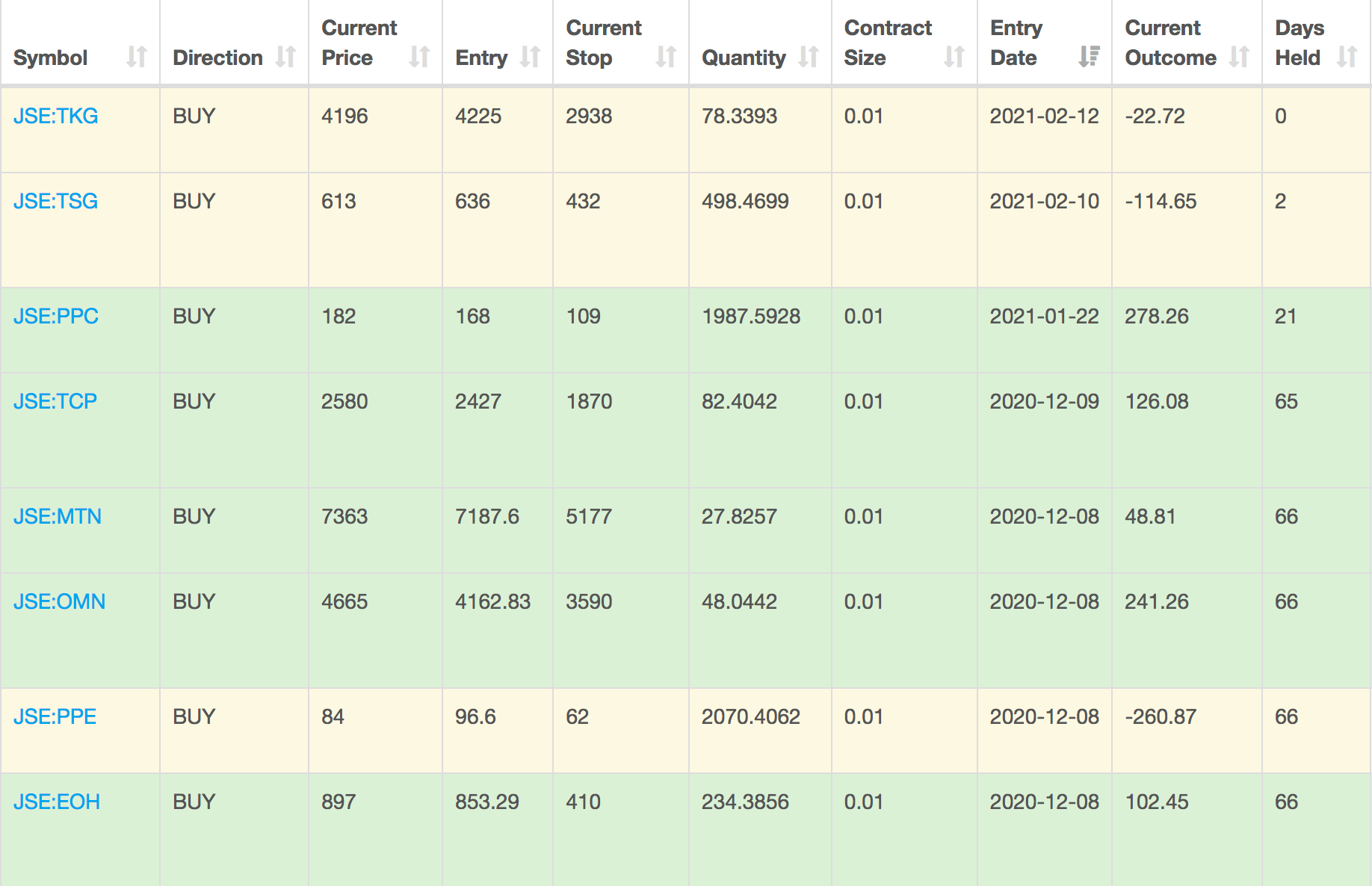Sort by Current Stop arrows icon
This screenshot has height=886, width=1372.
point(666,57)
